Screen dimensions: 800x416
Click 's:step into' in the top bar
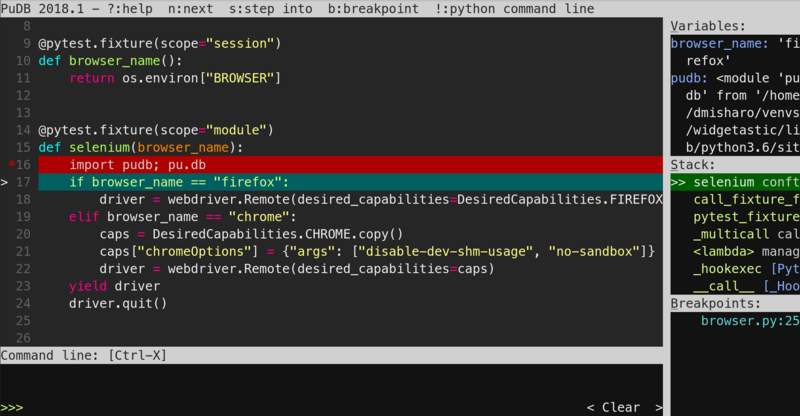pyautogui.click(x=270, y=9)
